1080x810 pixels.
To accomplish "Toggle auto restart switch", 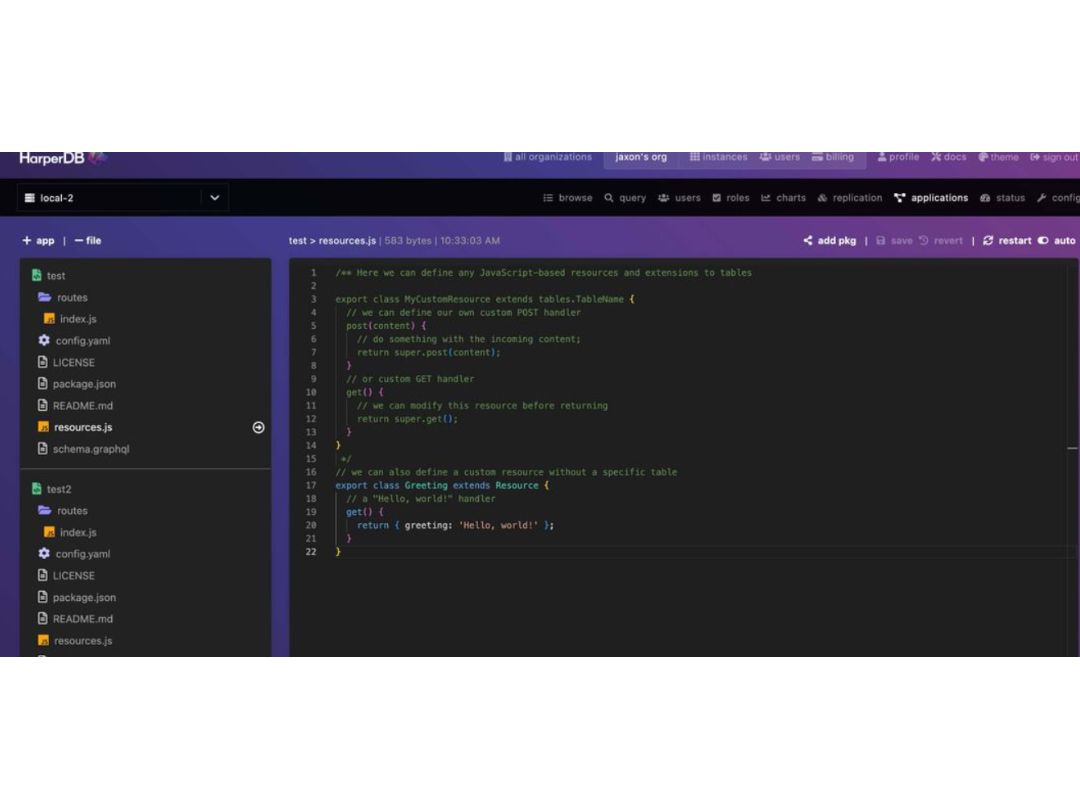I will [1057, 240].
